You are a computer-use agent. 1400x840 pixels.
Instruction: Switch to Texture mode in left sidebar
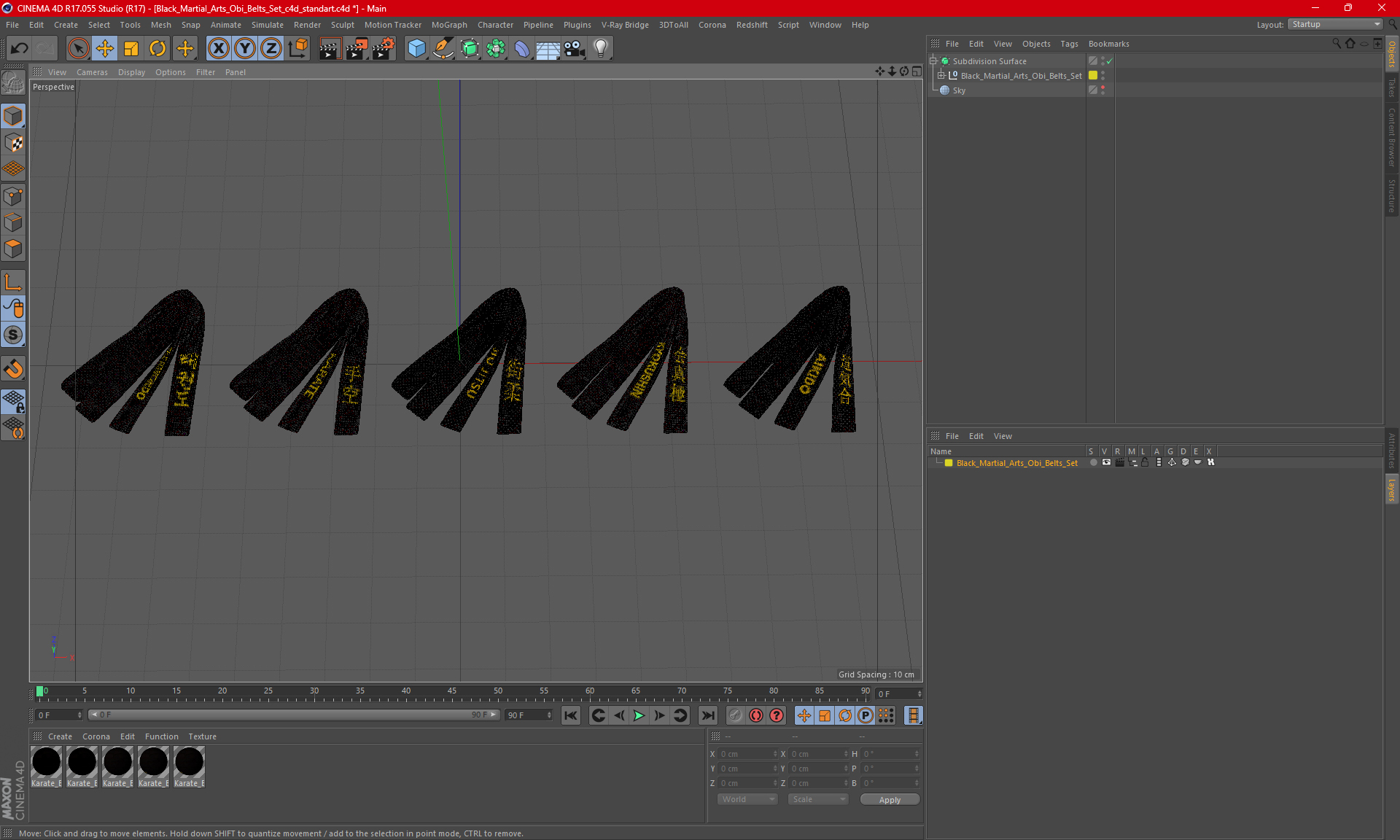[x=13, y=143]
